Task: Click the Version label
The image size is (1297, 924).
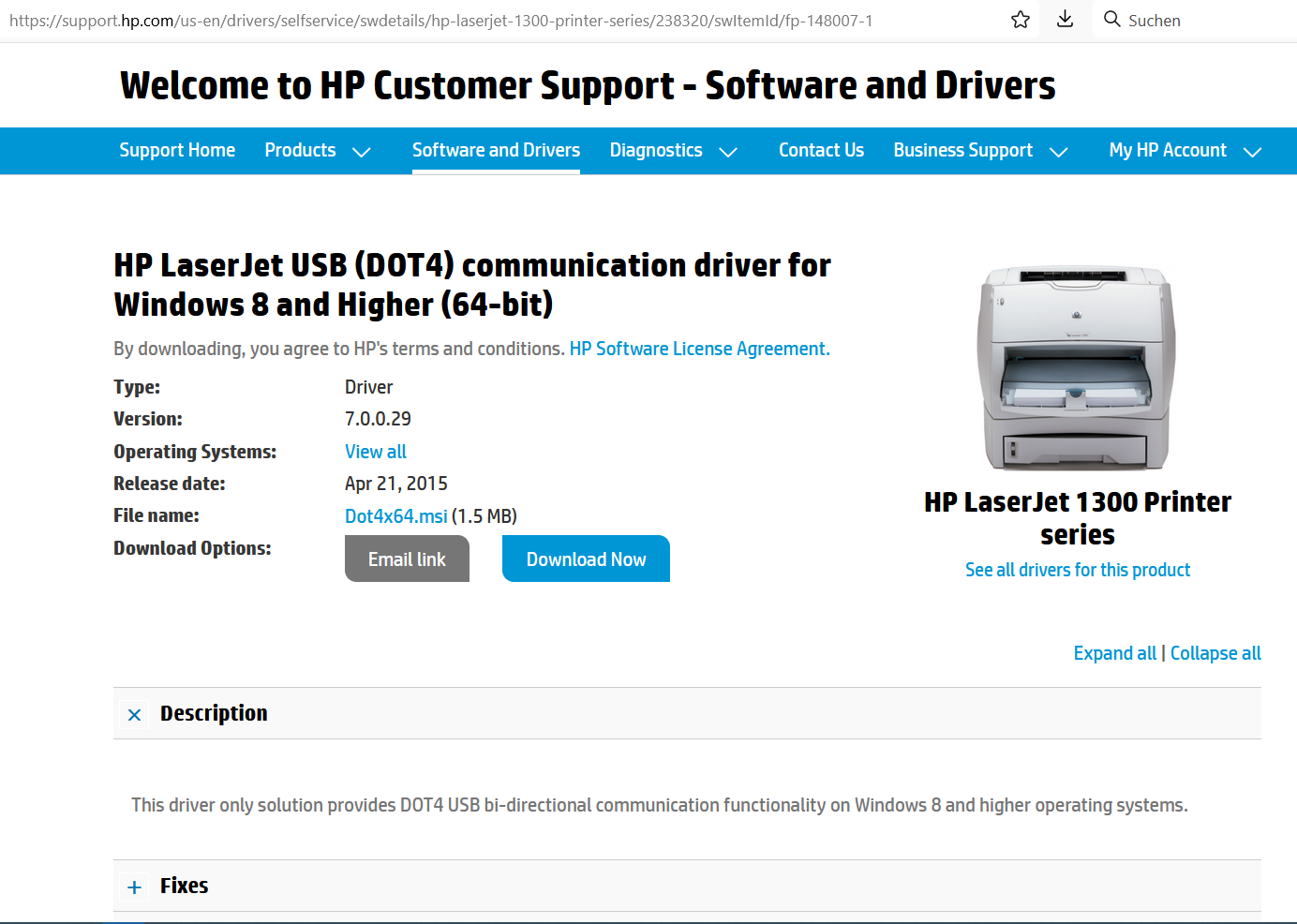Action: pos(148,419)
